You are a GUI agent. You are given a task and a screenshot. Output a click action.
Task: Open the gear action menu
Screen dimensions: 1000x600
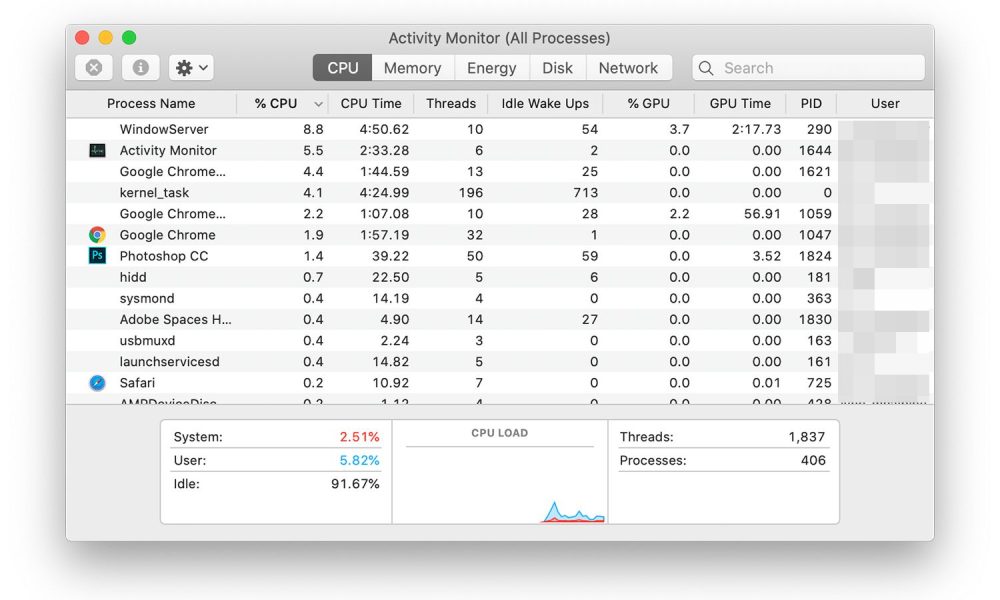191,68
